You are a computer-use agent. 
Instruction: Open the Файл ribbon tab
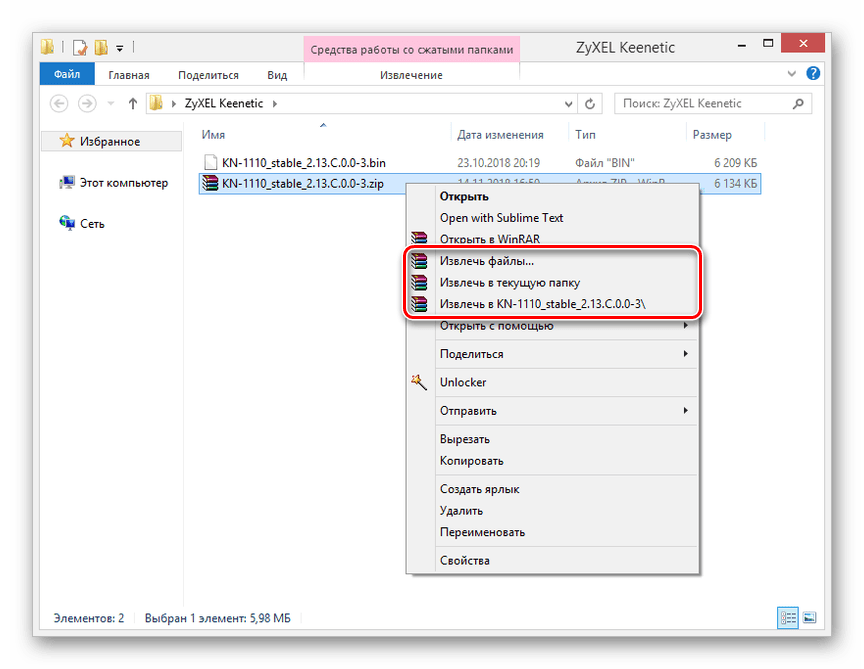(67, 75)
